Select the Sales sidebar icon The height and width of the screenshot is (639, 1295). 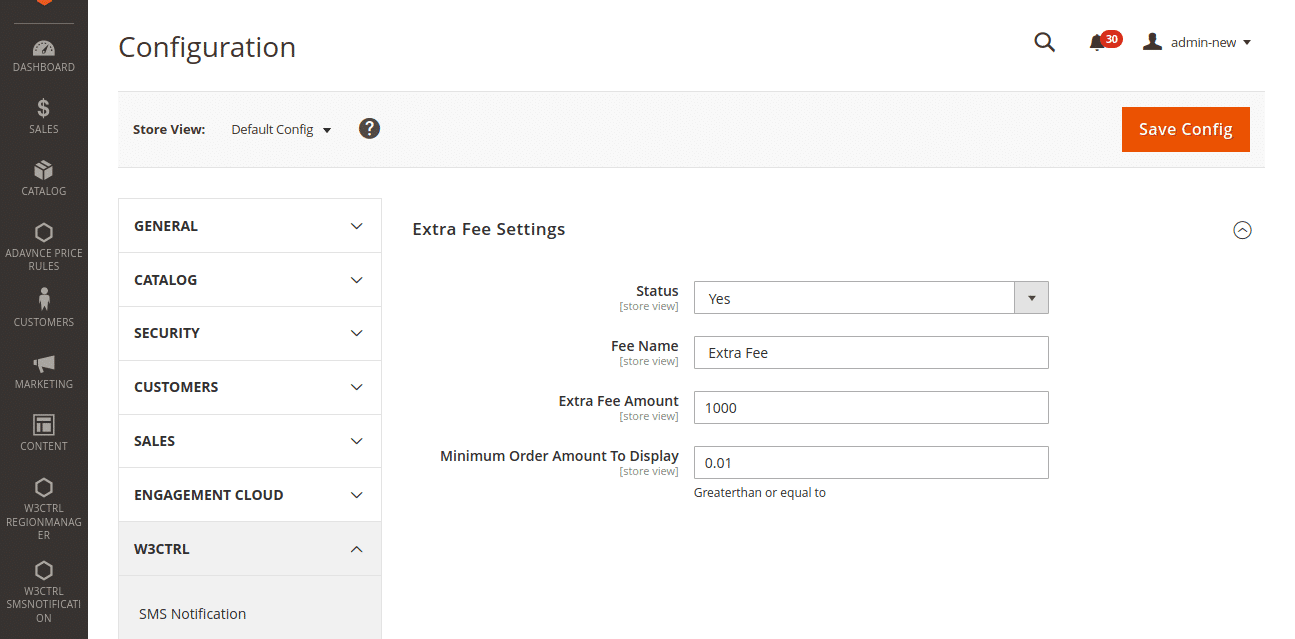(x=44, y=114)
